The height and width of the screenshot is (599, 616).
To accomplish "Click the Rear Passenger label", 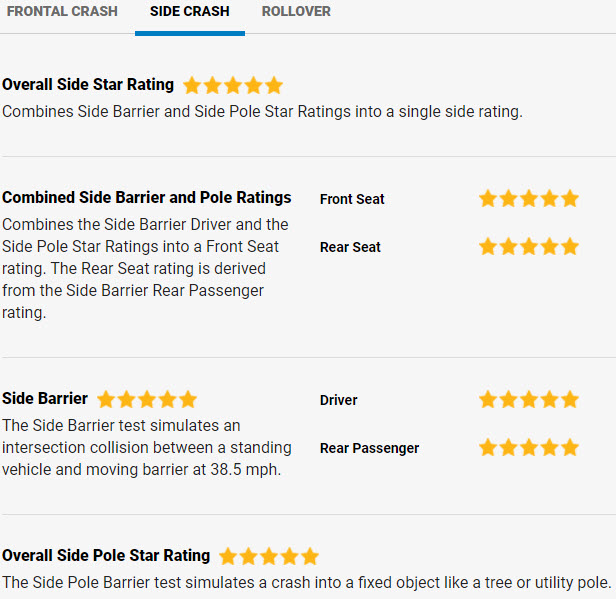I will pyautogui.click(x=369, y=448).
